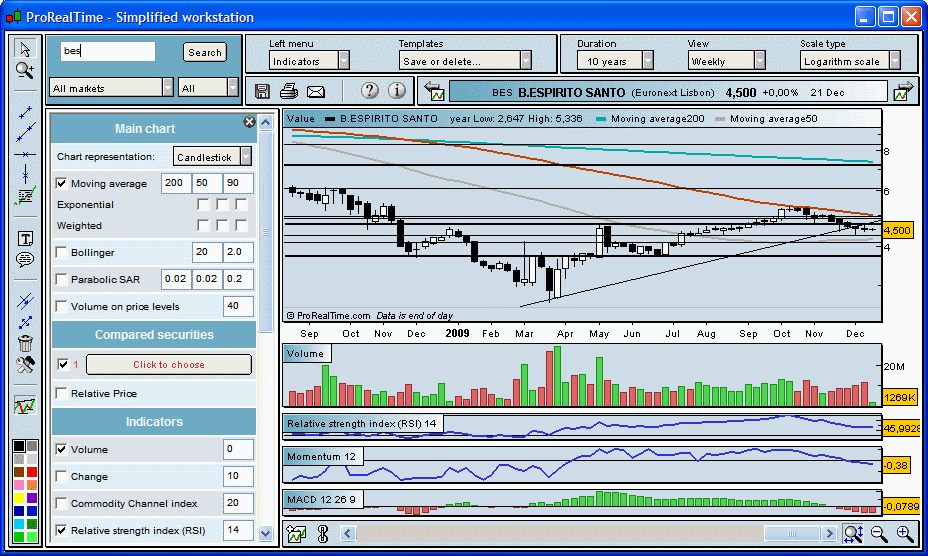The image size is (928, 556).
Task: Open the Templates Save or delete dropdown
Action: 465,61
